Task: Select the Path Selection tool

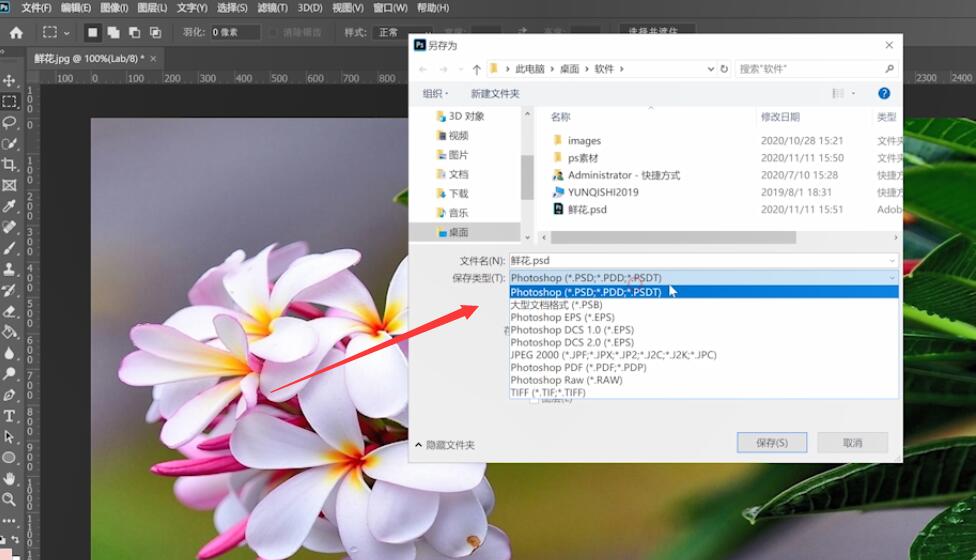Action: 9,437
